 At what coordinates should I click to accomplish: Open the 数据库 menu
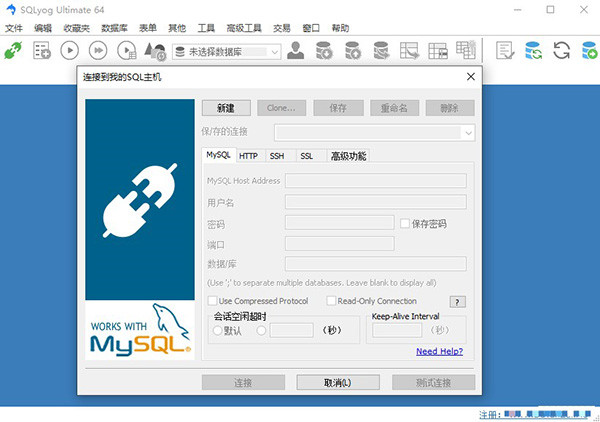coord(114,28)
